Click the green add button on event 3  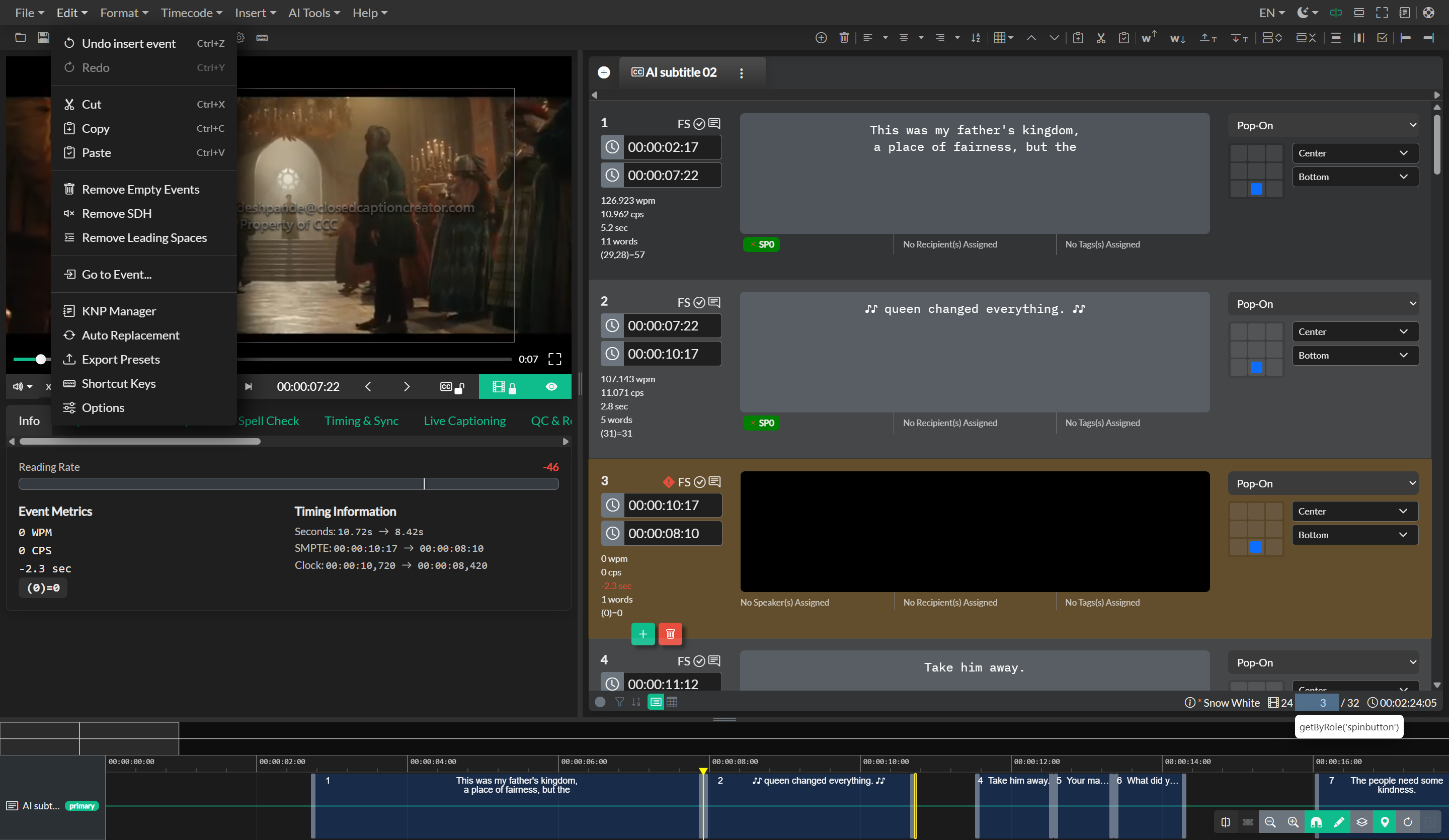(643, 634)
